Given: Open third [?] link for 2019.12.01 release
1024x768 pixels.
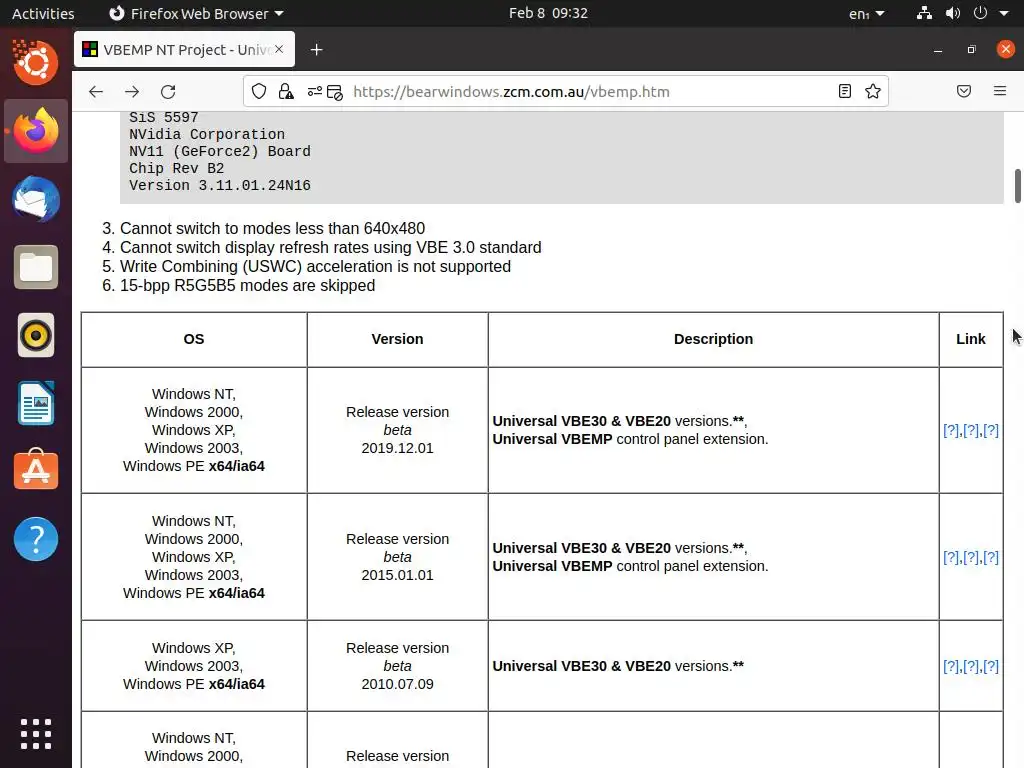Looking at the screenshot, I should [x=991, y=430].
